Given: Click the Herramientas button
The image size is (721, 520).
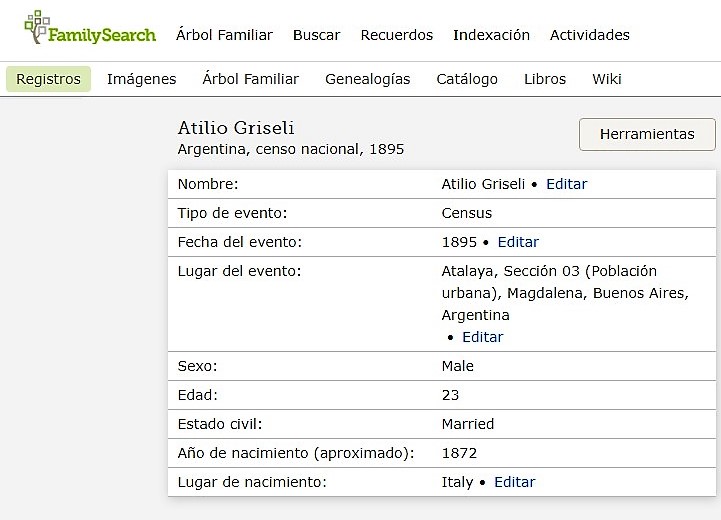Looking at the screenshot, I should [x=646, y=134].
